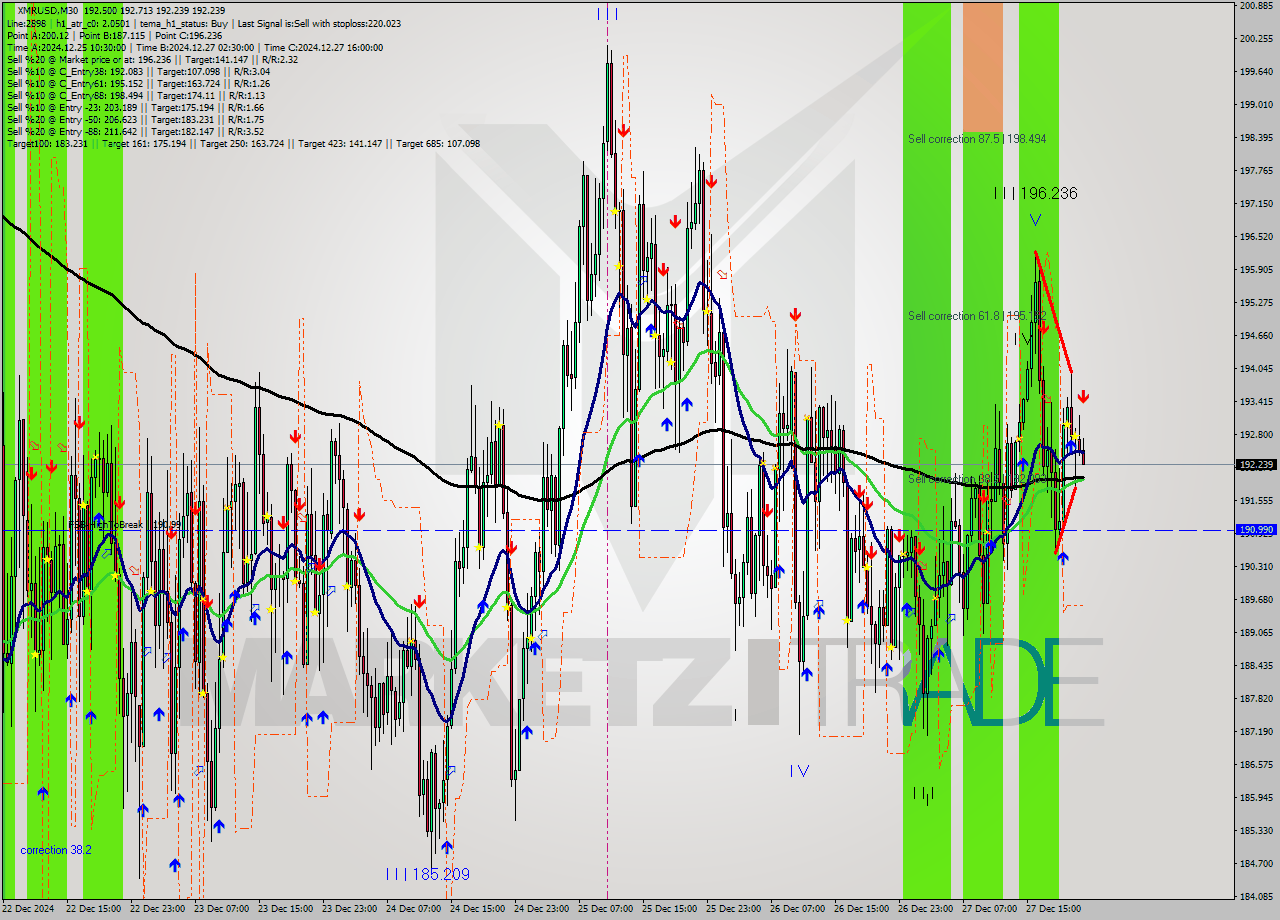Click the 'Sell correction 61.8 | 195.152' label
The image size is (1280, 920).
coord(977,316)
